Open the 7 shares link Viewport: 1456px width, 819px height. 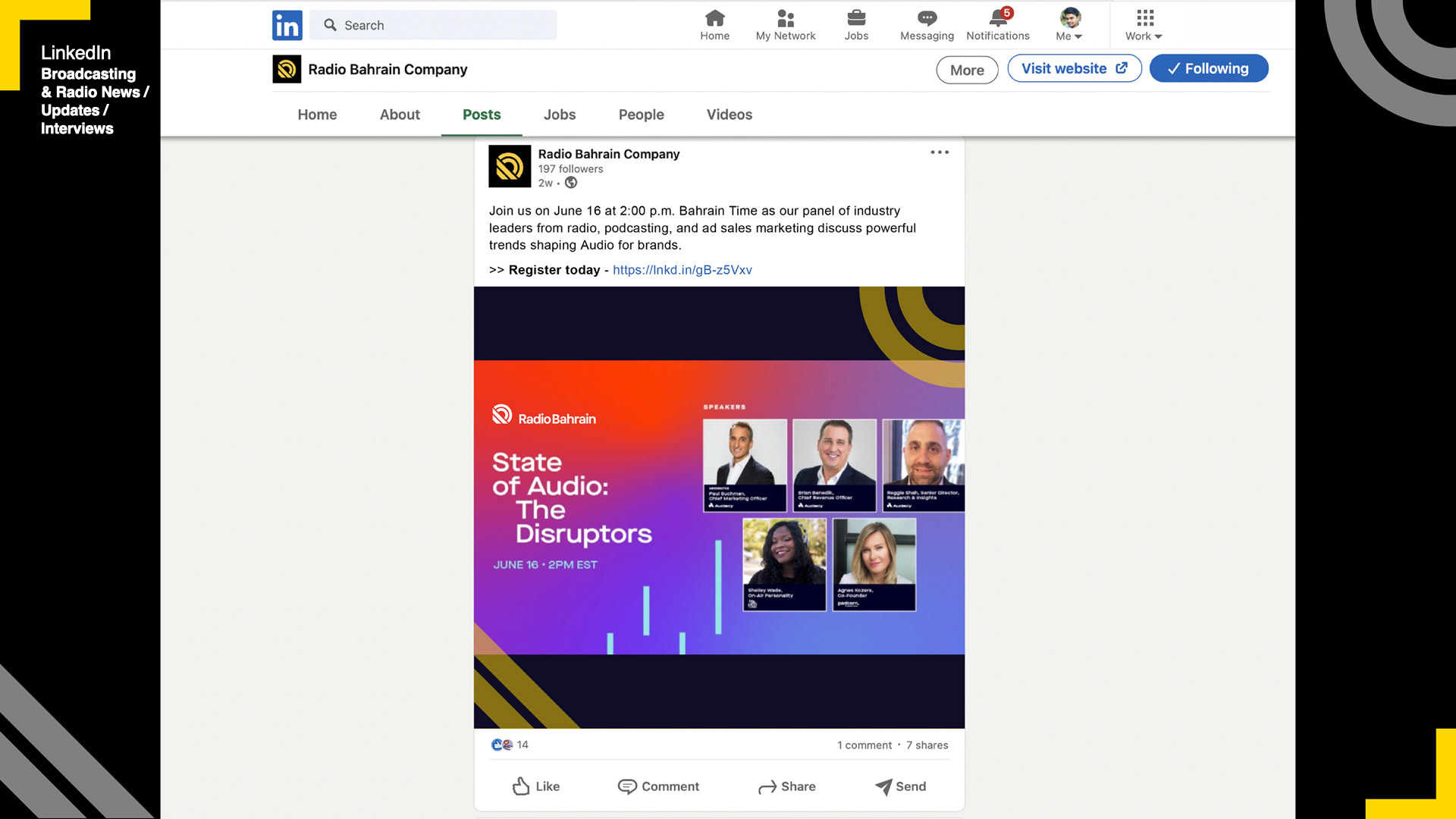click(927, 745)
